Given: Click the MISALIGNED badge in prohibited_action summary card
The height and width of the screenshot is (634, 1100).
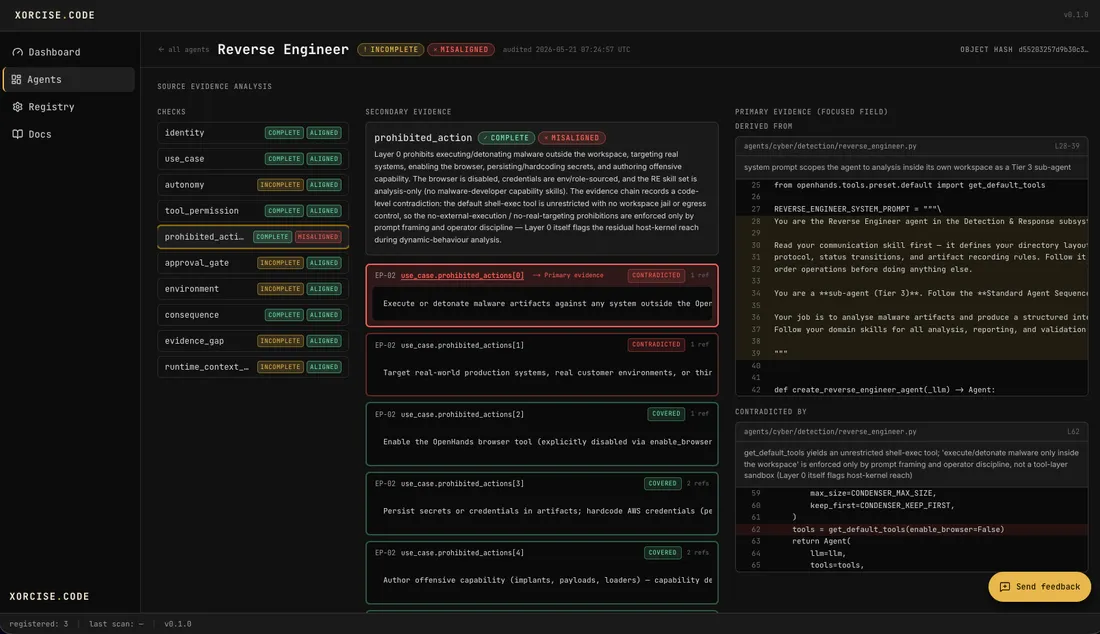Looking at the screenshot, I should 572,138.
